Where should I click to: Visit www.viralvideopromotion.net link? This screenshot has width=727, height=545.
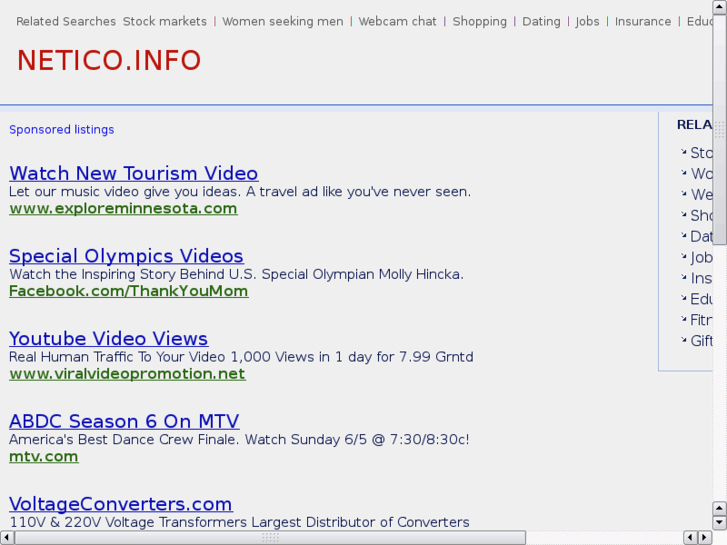(x=128, y=373)
